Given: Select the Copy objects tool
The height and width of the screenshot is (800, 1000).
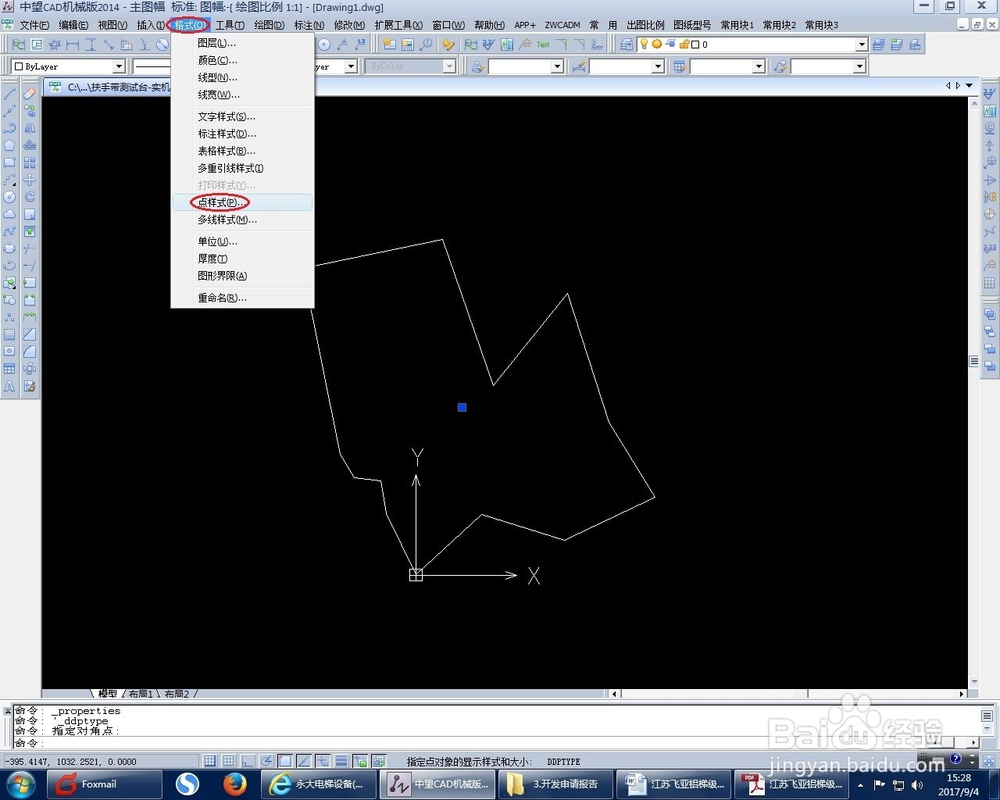Looking at the screenshot, I should click(x=29, y=111).
